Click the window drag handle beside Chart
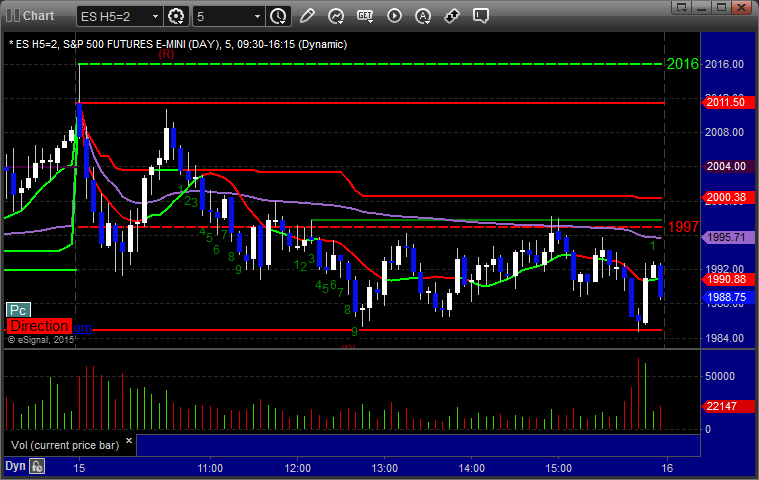Viewport: 759px width, 480px height. tap(12, 15)
